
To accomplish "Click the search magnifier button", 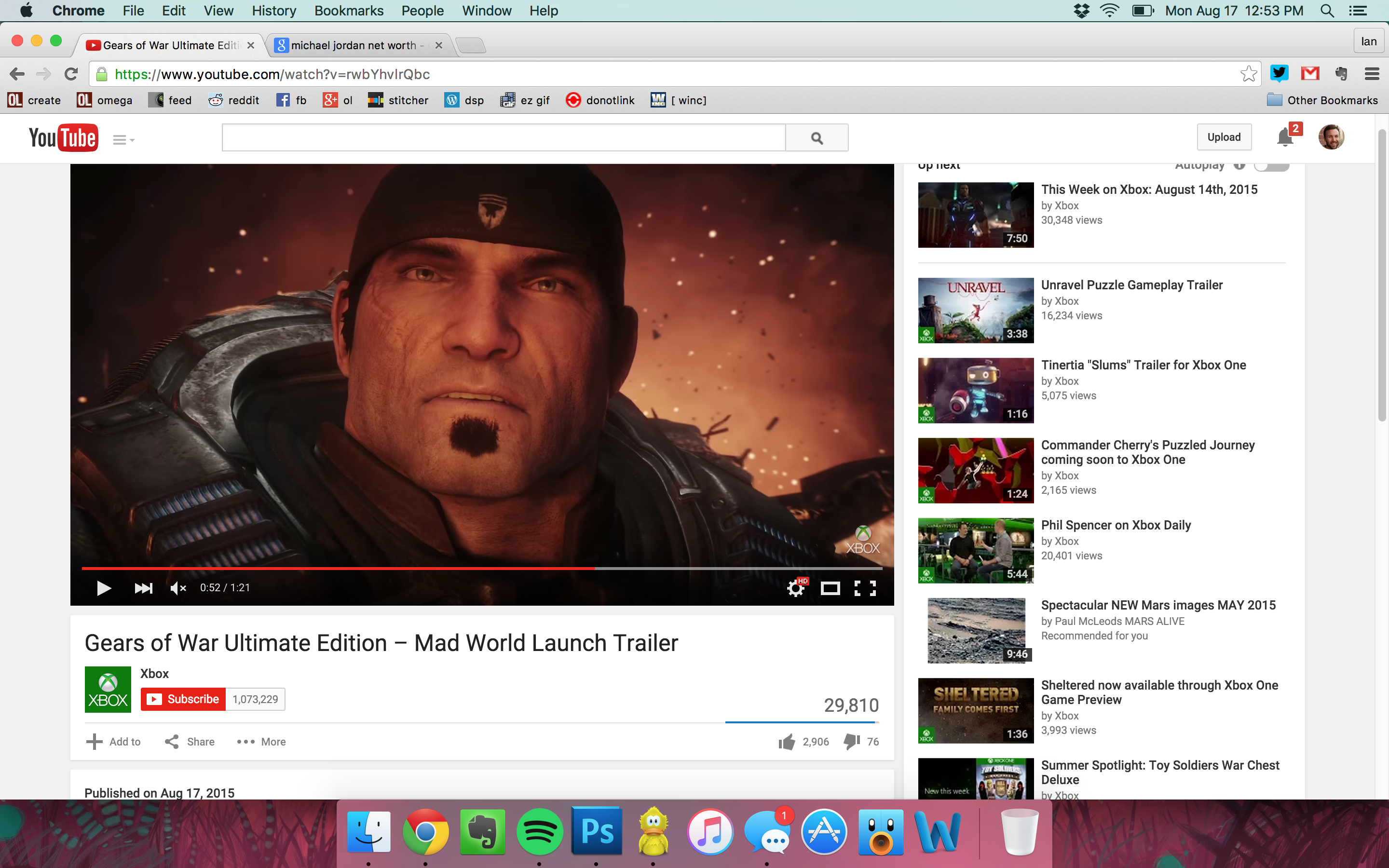I will 817,138.
